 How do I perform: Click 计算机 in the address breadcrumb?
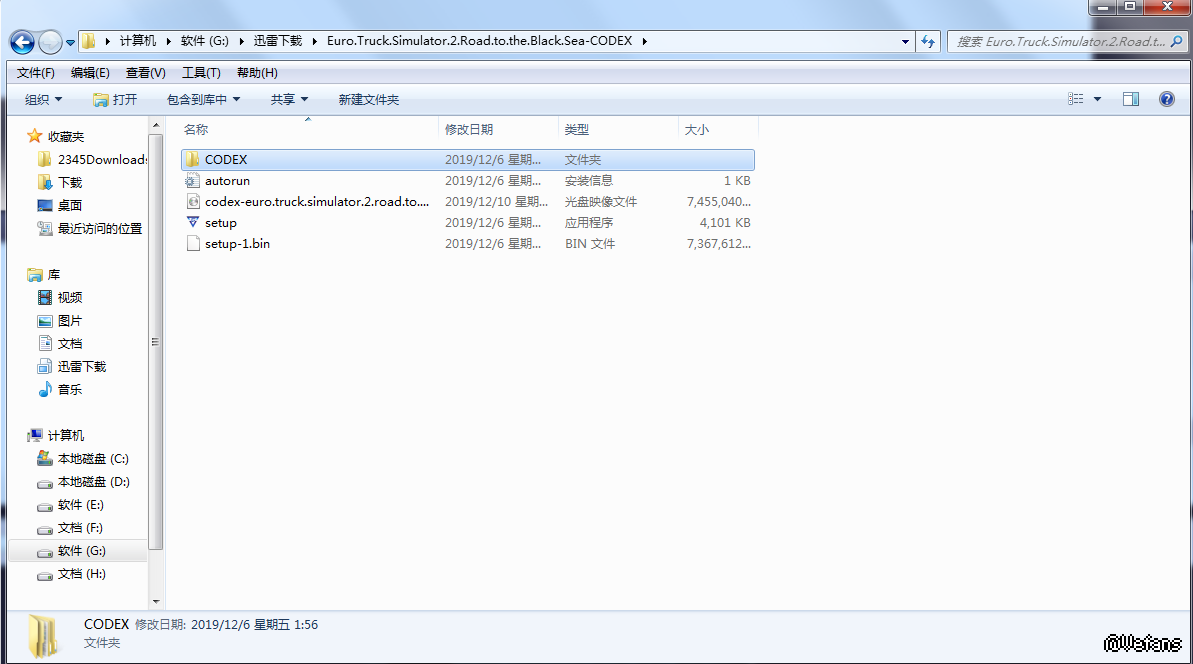point(138,41)
